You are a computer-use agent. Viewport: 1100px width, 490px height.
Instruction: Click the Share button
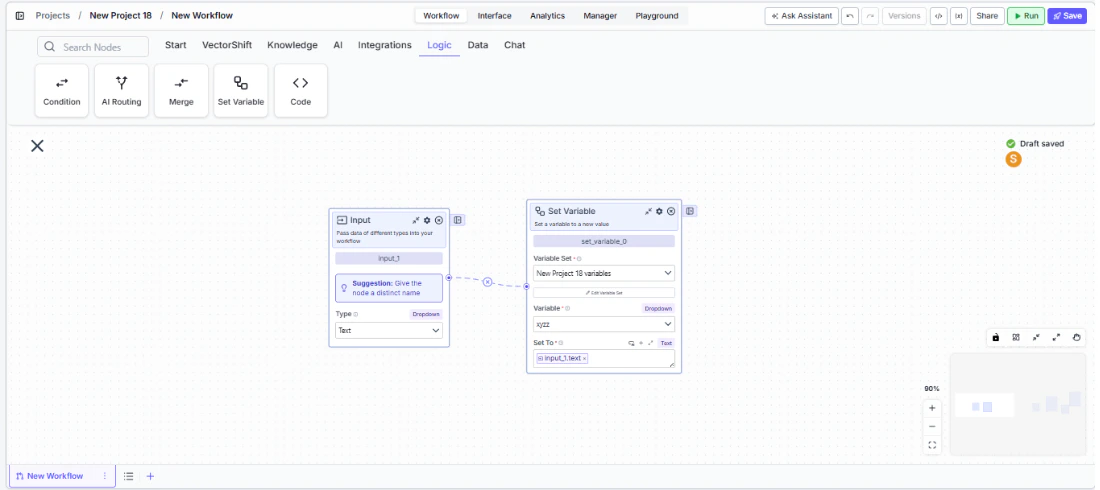click(987, 15)
